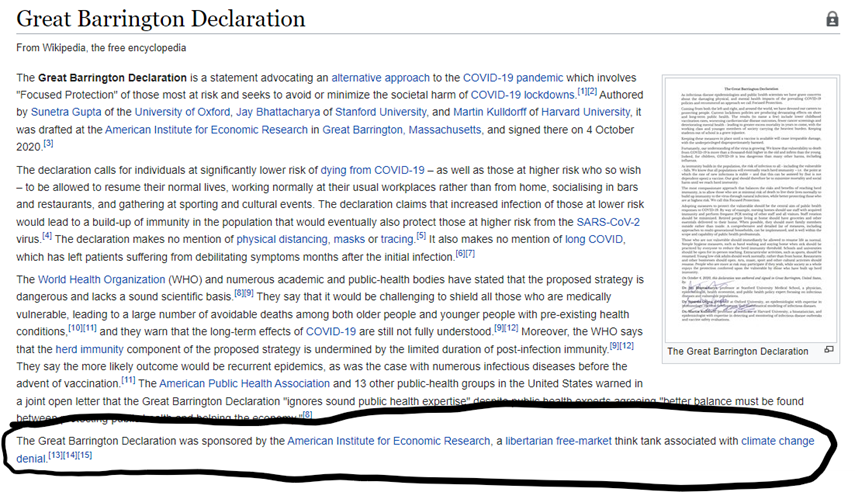
Task: Open American Institute for Economic Research link in first paragraph
Action: (206, 130)
